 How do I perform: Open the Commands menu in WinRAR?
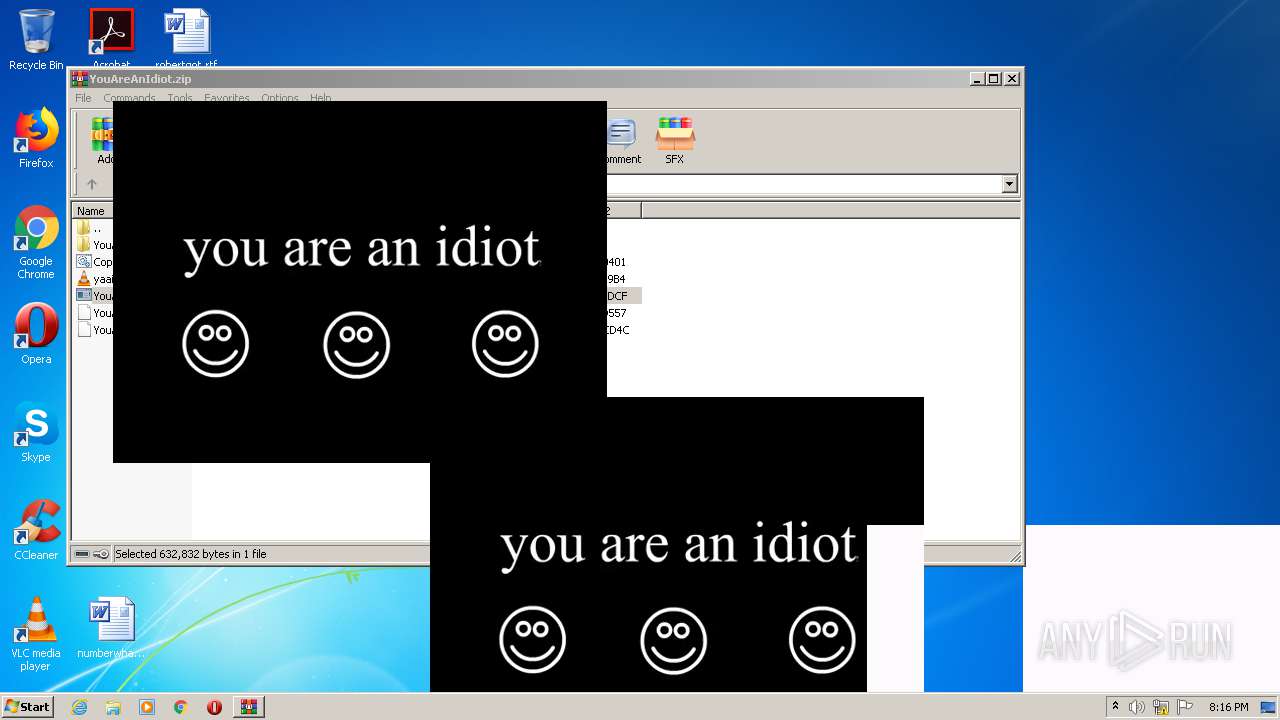(x=129, y=98)
